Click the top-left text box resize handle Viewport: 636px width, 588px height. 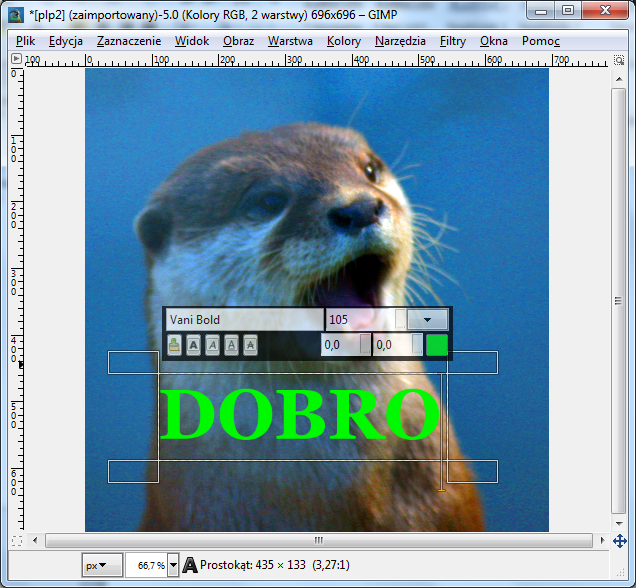133,363
